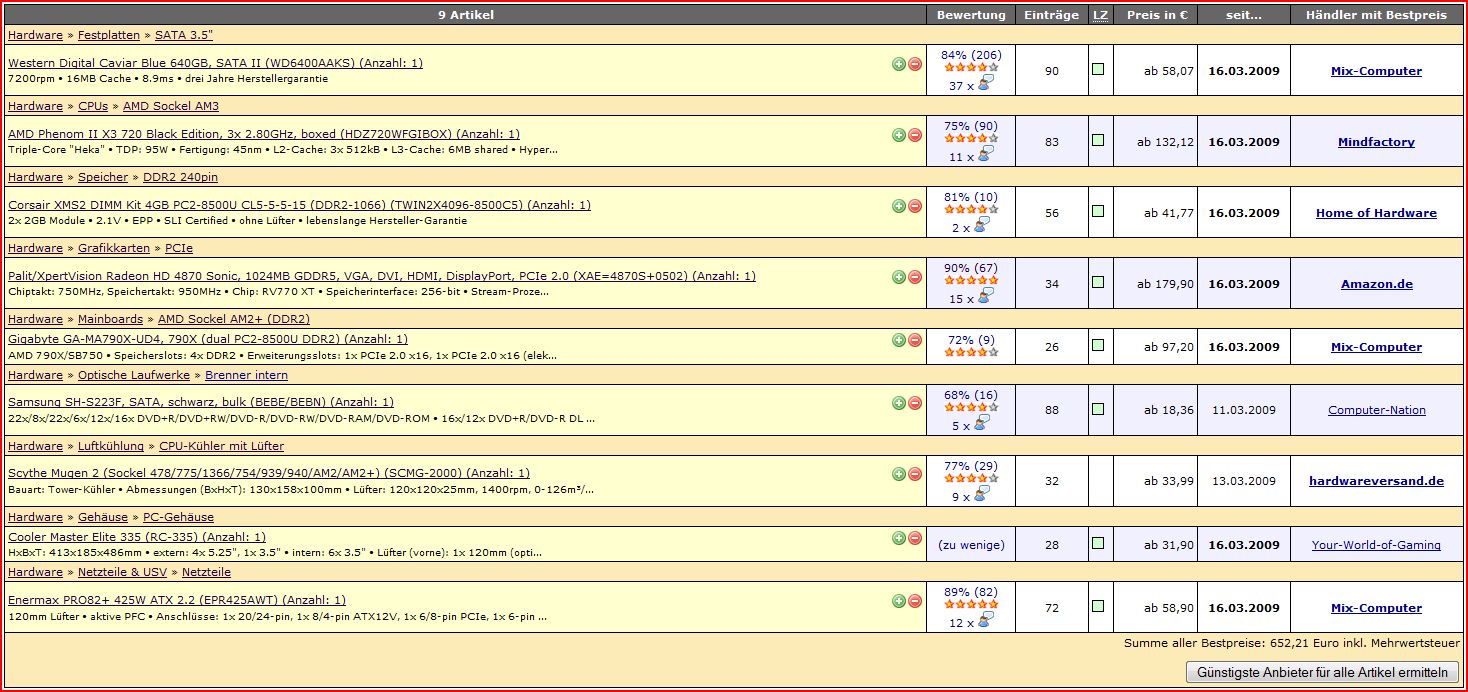
Task: Open the AMD Sockel AM3 category link
Action: pyautogui.click(x=171, y=106)
